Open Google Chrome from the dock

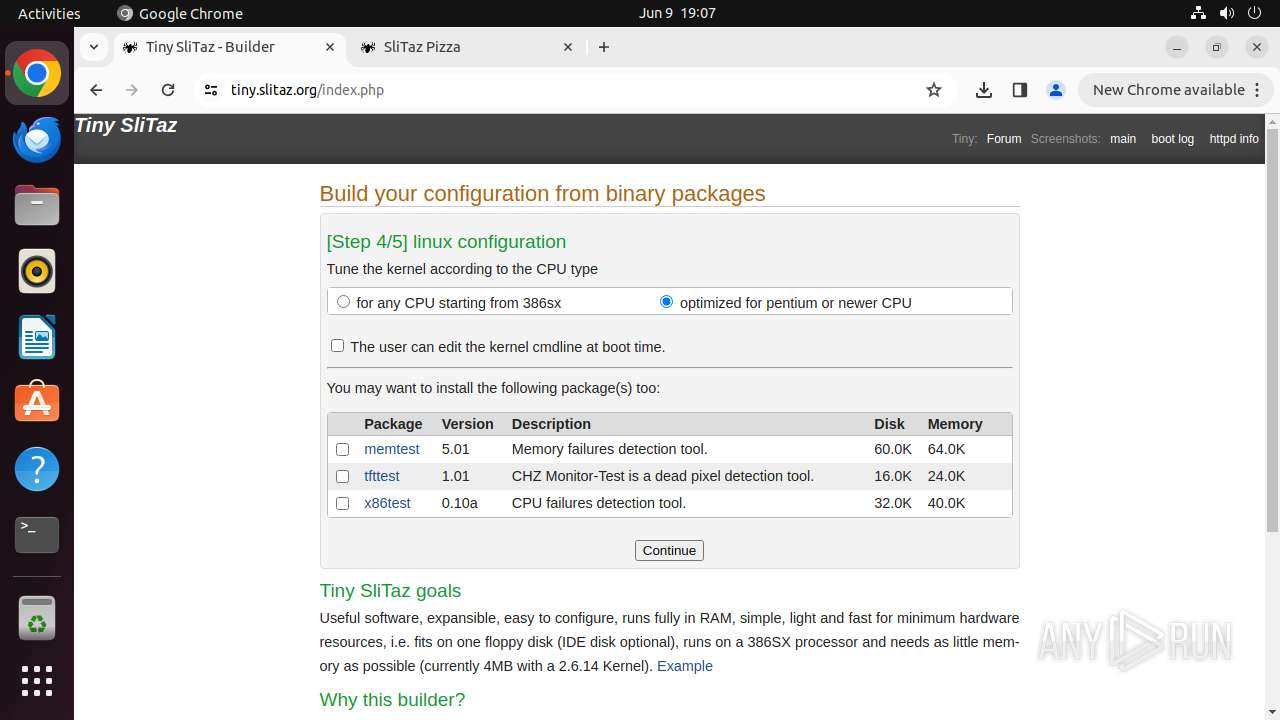pos(37,74)
